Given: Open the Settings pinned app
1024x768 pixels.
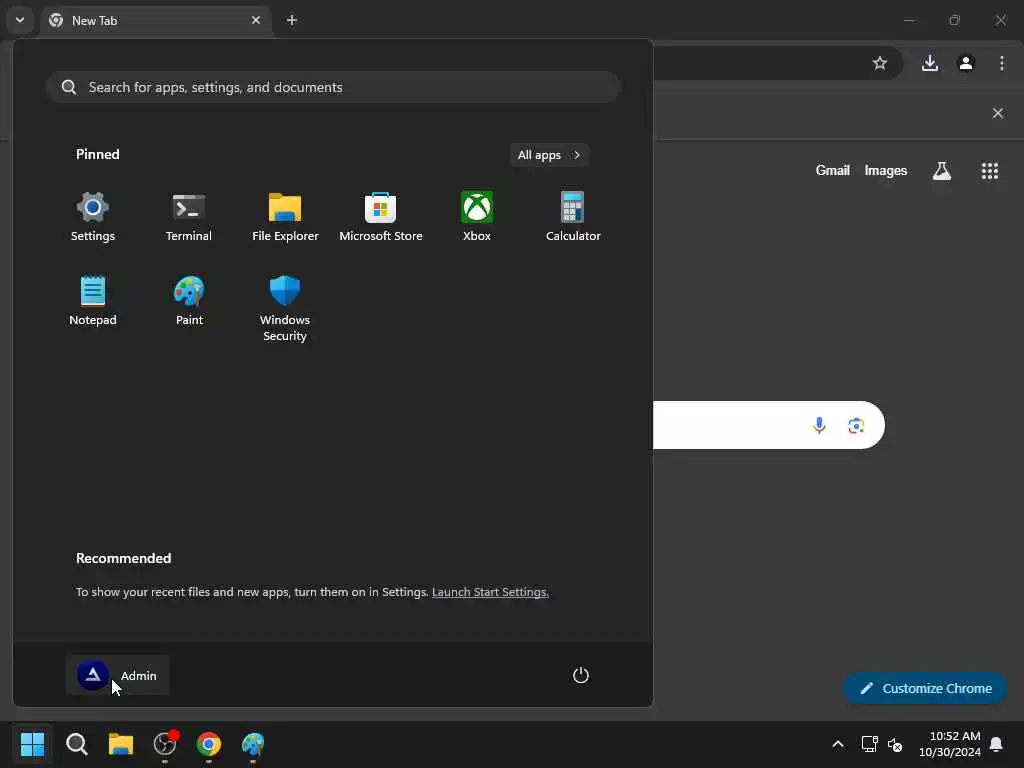Looking at the screenshot, I should (93, 217).
